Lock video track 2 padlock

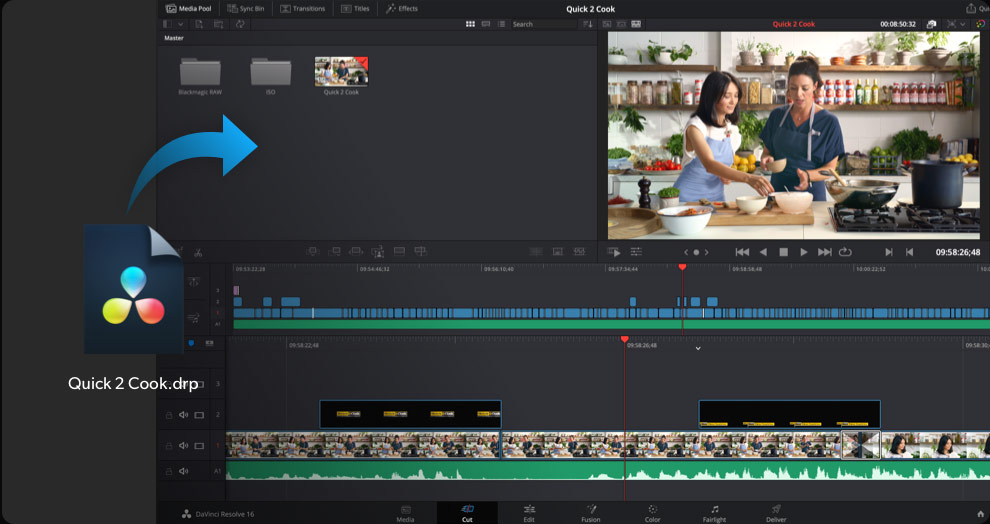pyautogui.click(x=169, y=415)
